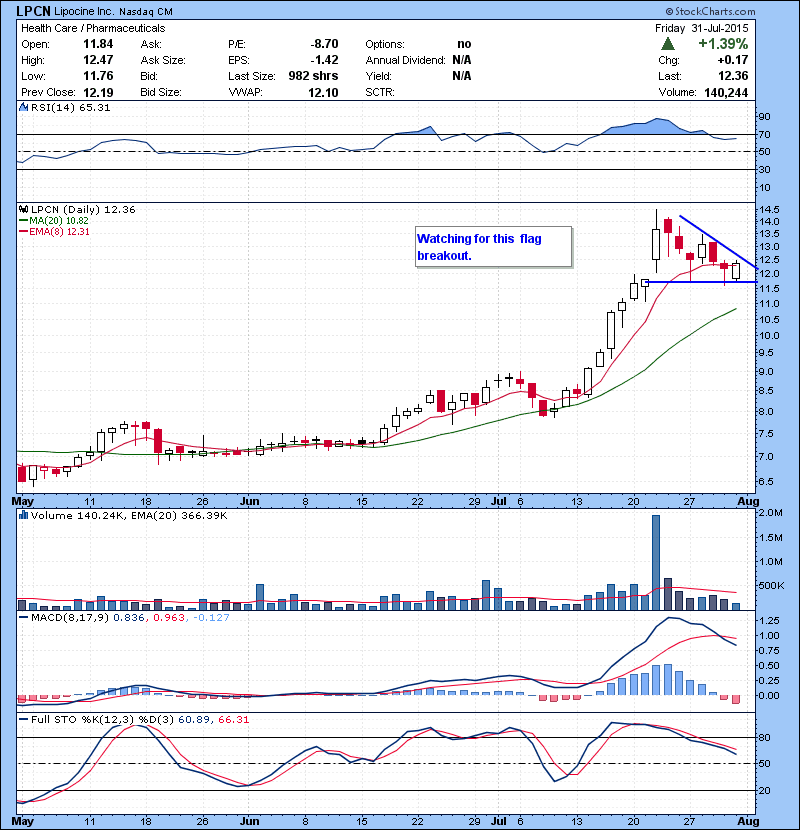Click the Stochastic axis 80 label
The width and height of the screenshot is (800, 830).
(765, 737)
